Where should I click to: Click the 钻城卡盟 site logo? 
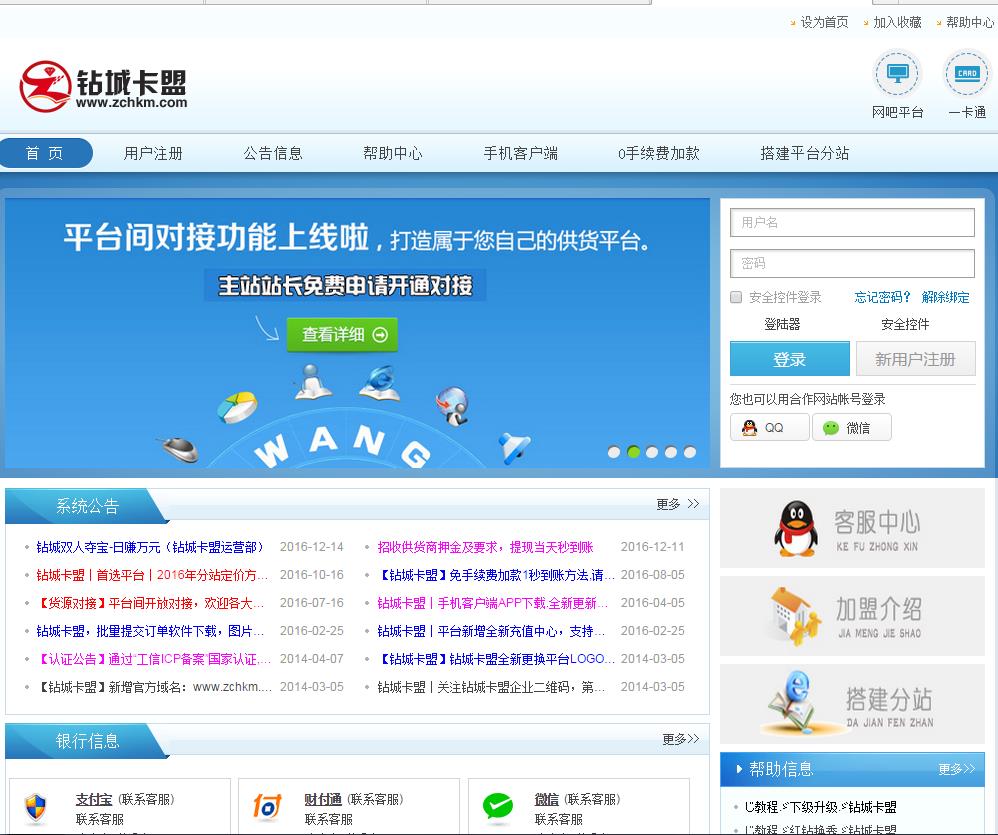103,87
